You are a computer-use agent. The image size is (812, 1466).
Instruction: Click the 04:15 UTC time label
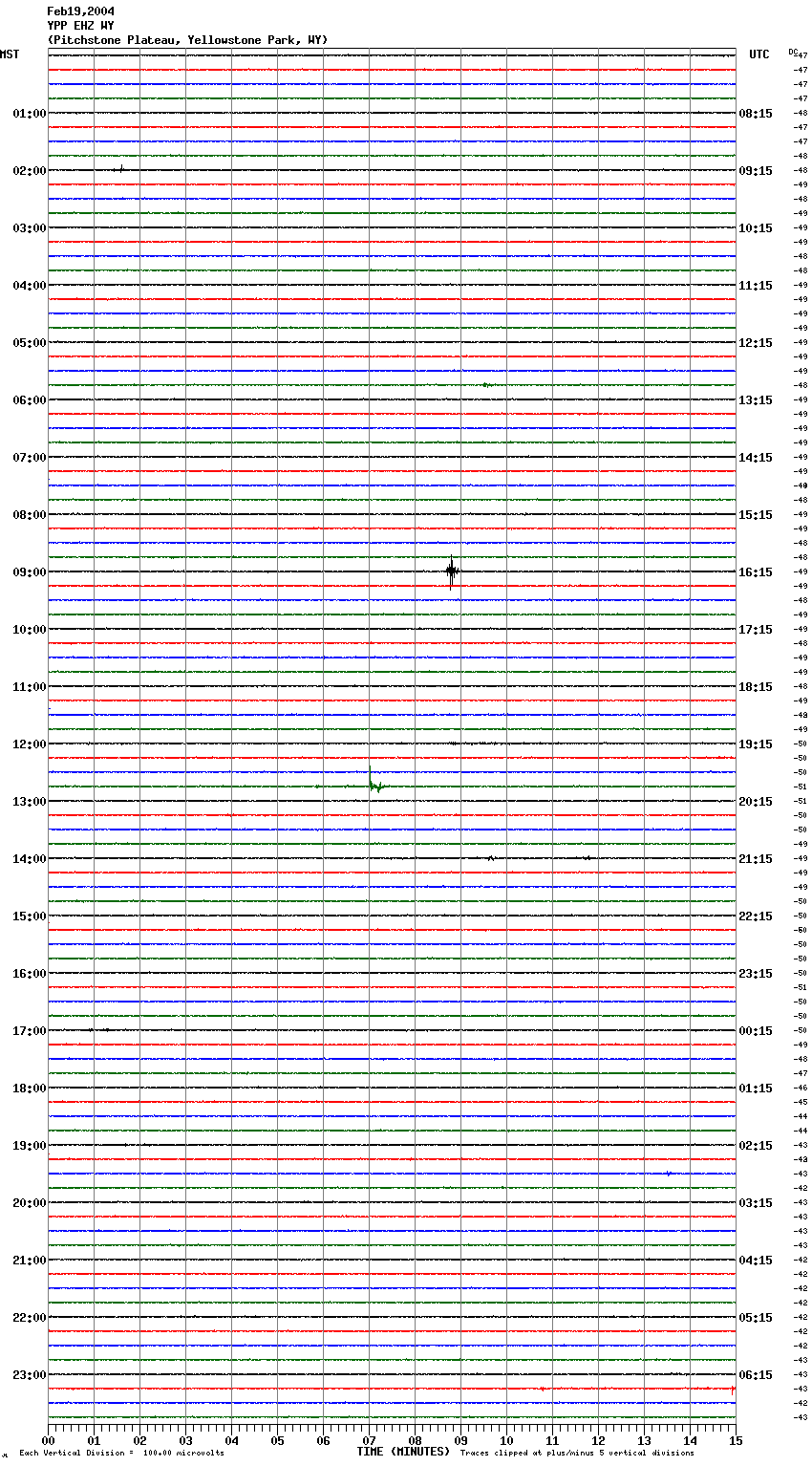point(756,1261)
